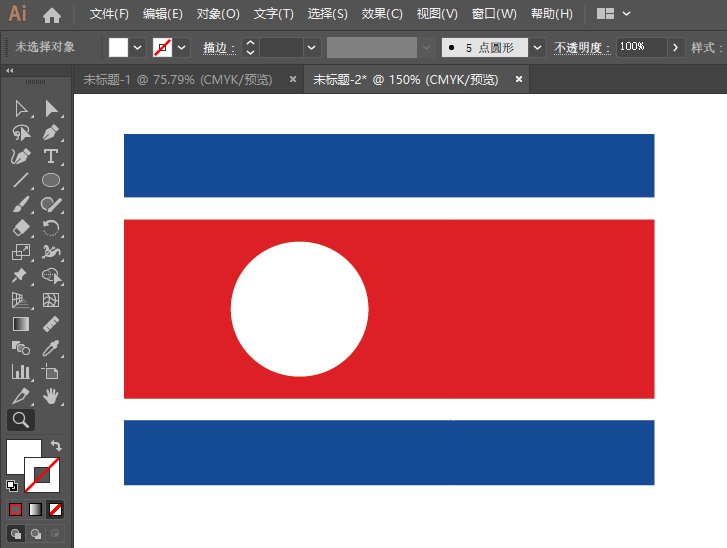Screen dimensions: 727x548
Task: Enable Draw Normal mode
Action: 16,534
